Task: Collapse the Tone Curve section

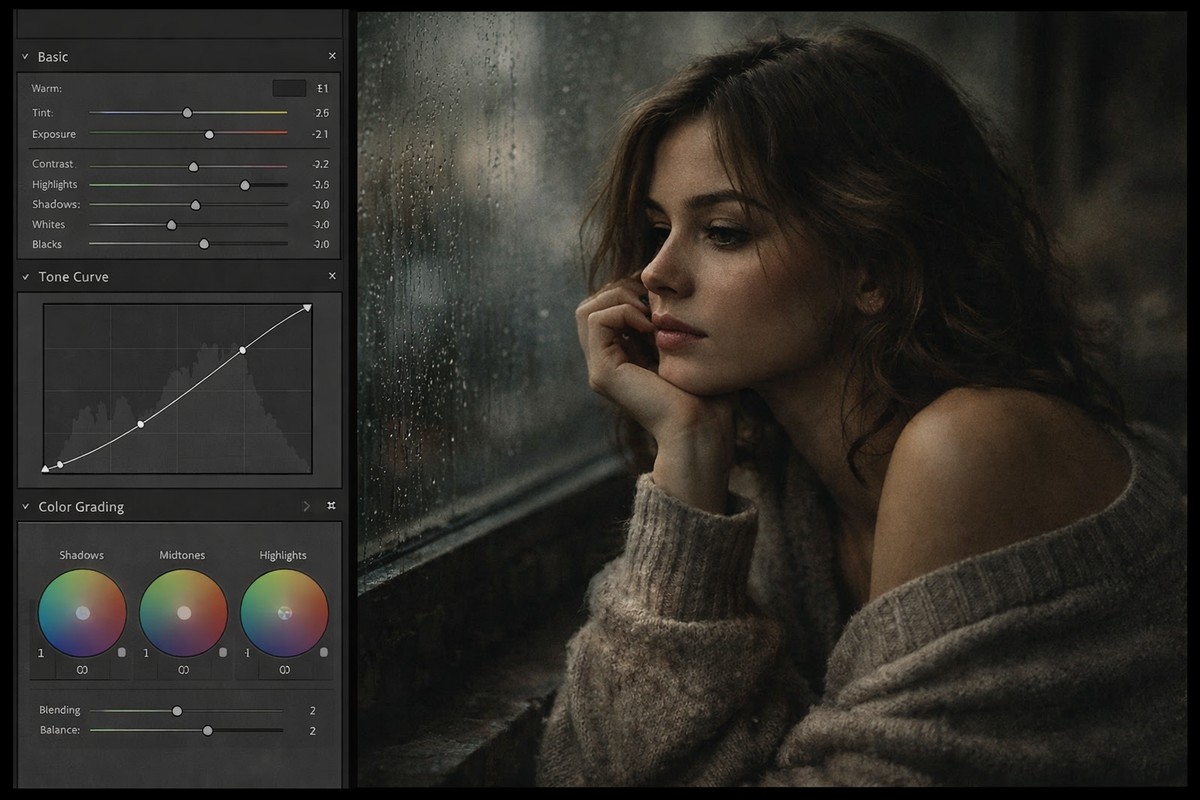Action: click(x=25, y=277)
